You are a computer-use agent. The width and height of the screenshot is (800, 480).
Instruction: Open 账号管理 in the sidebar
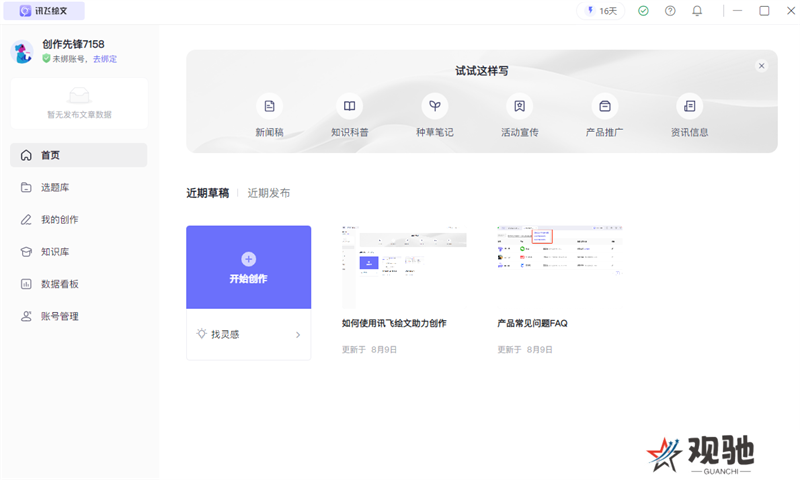[x=79, y=316]
